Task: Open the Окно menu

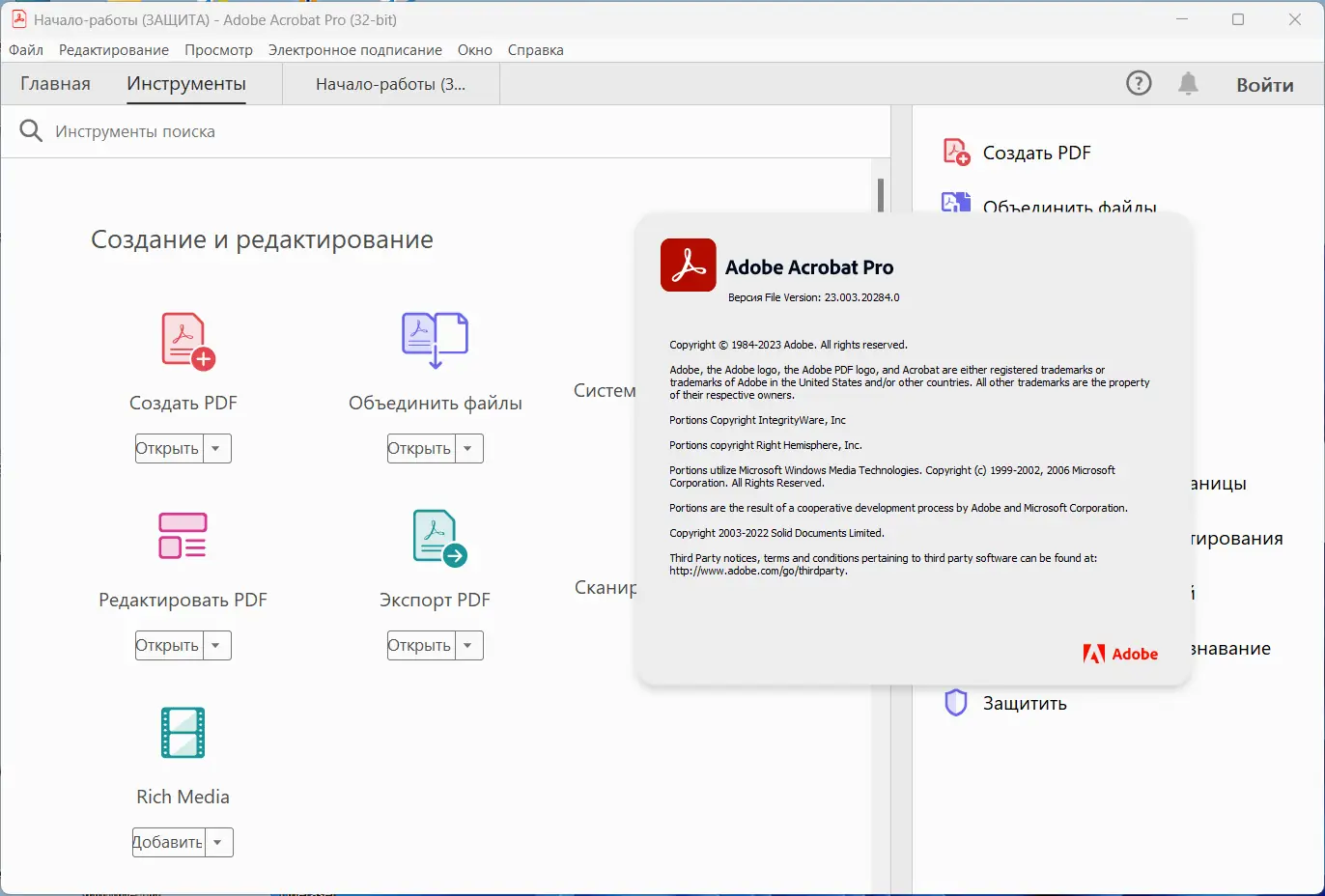Action: [475, 50]
